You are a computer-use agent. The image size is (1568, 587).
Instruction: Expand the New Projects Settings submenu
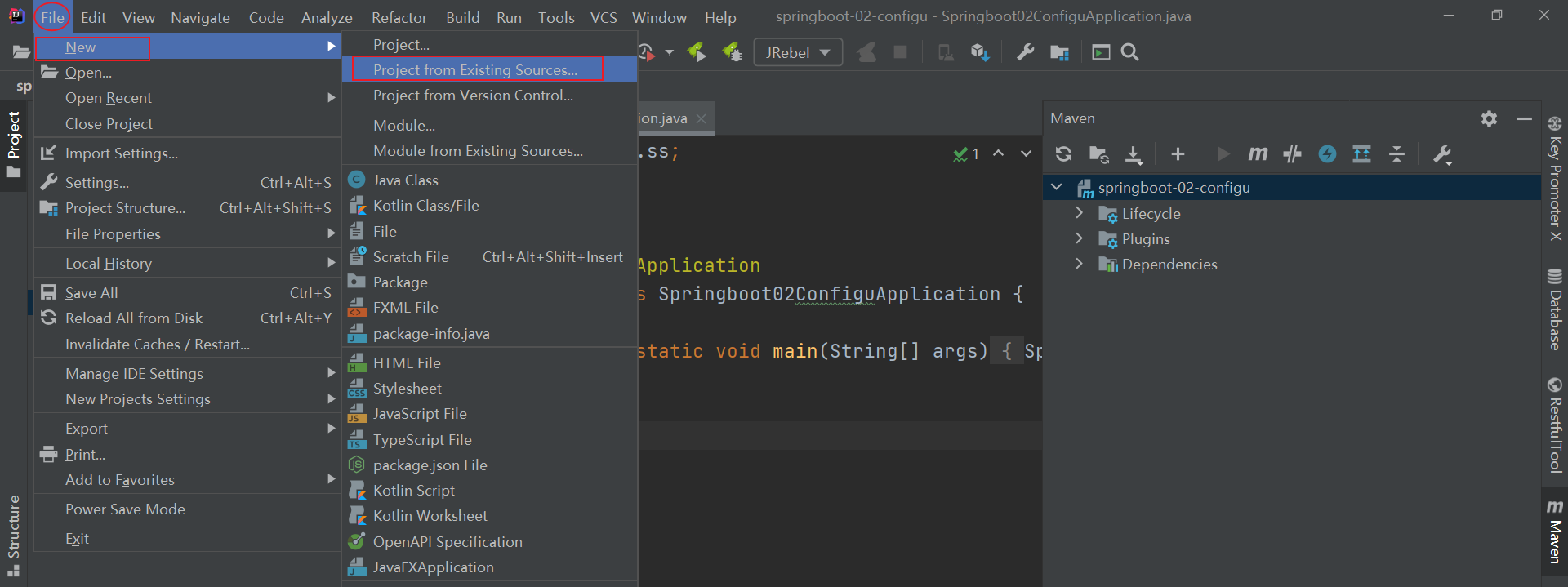click(188, 399)
